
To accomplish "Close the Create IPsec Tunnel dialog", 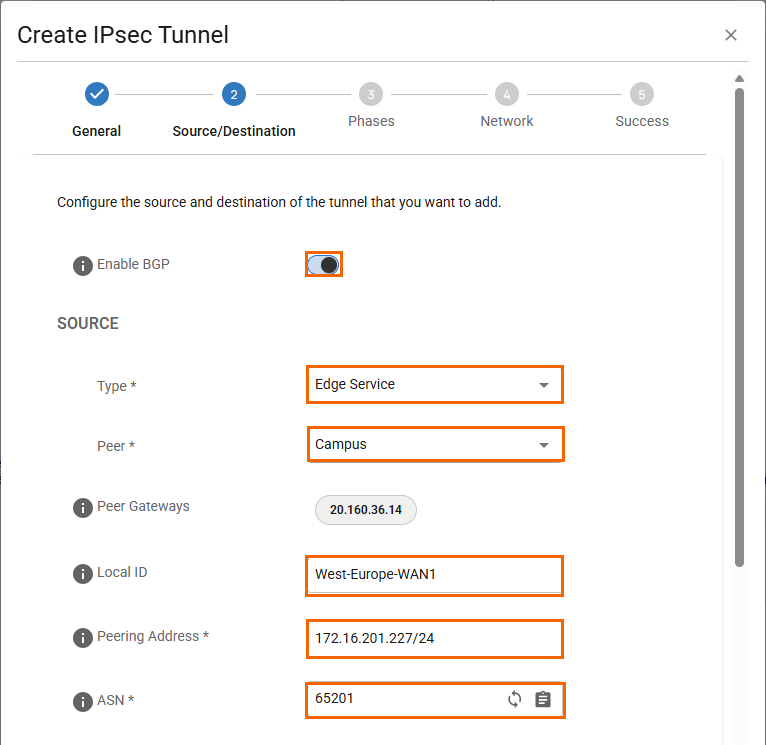I will click(x=731, y=35).
